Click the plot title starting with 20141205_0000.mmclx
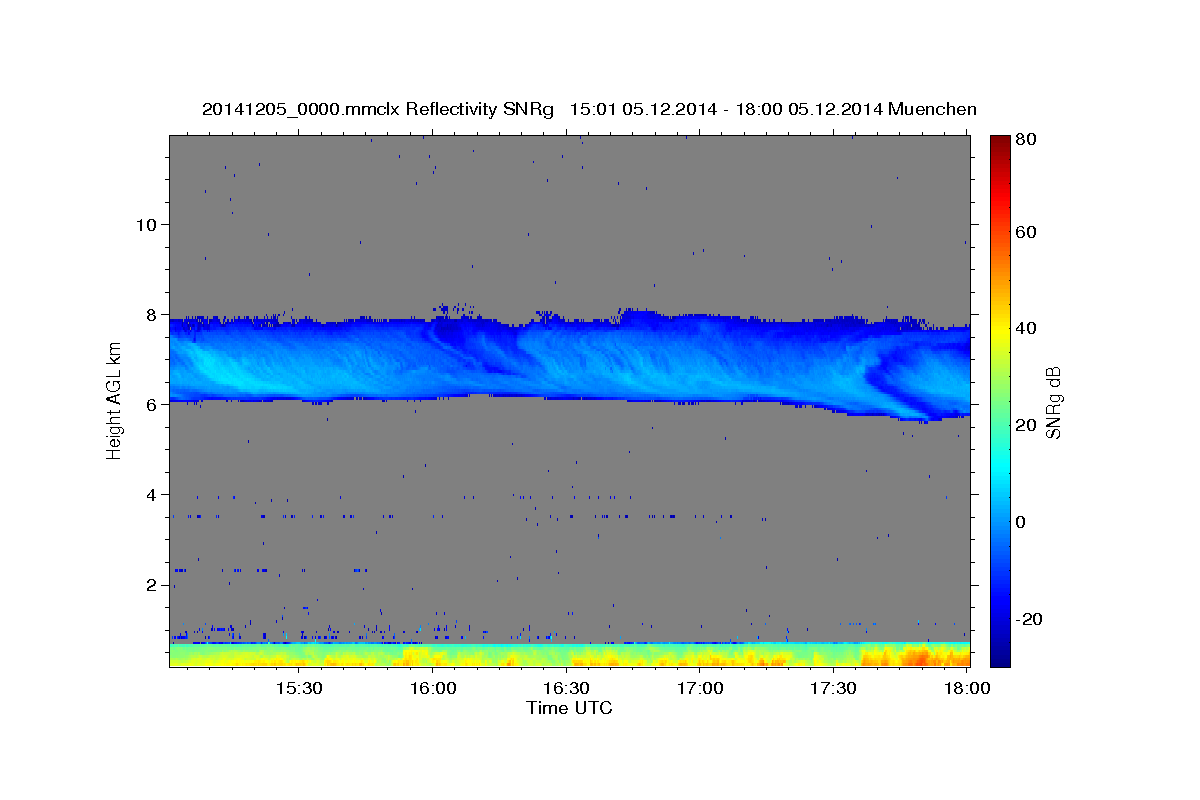Image resolution: width=1200 pixels, height=800 pixels. pyautogui.click(x=589, y=109)
